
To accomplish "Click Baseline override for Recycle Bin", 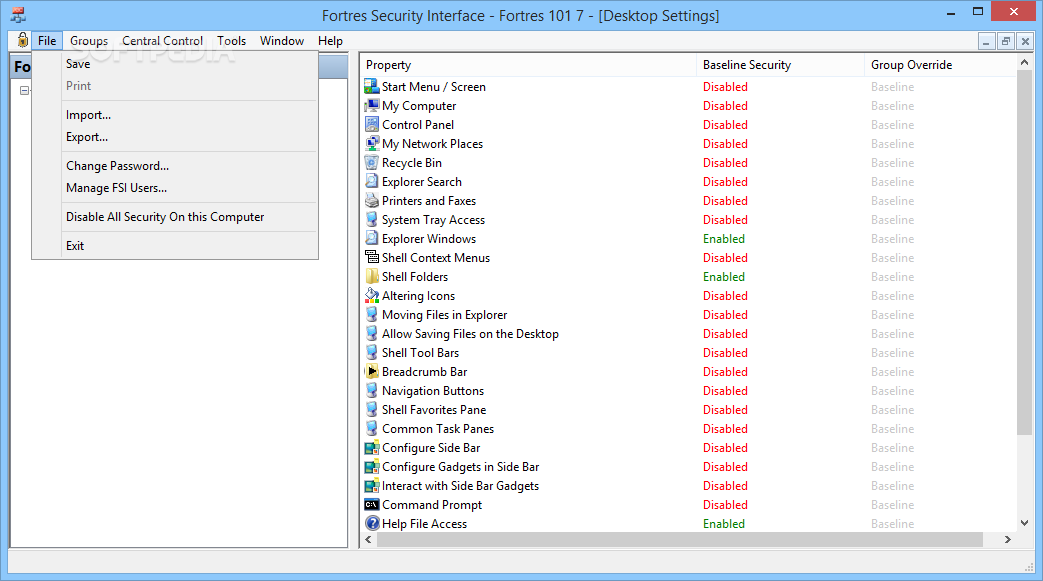I will (893, 162).
